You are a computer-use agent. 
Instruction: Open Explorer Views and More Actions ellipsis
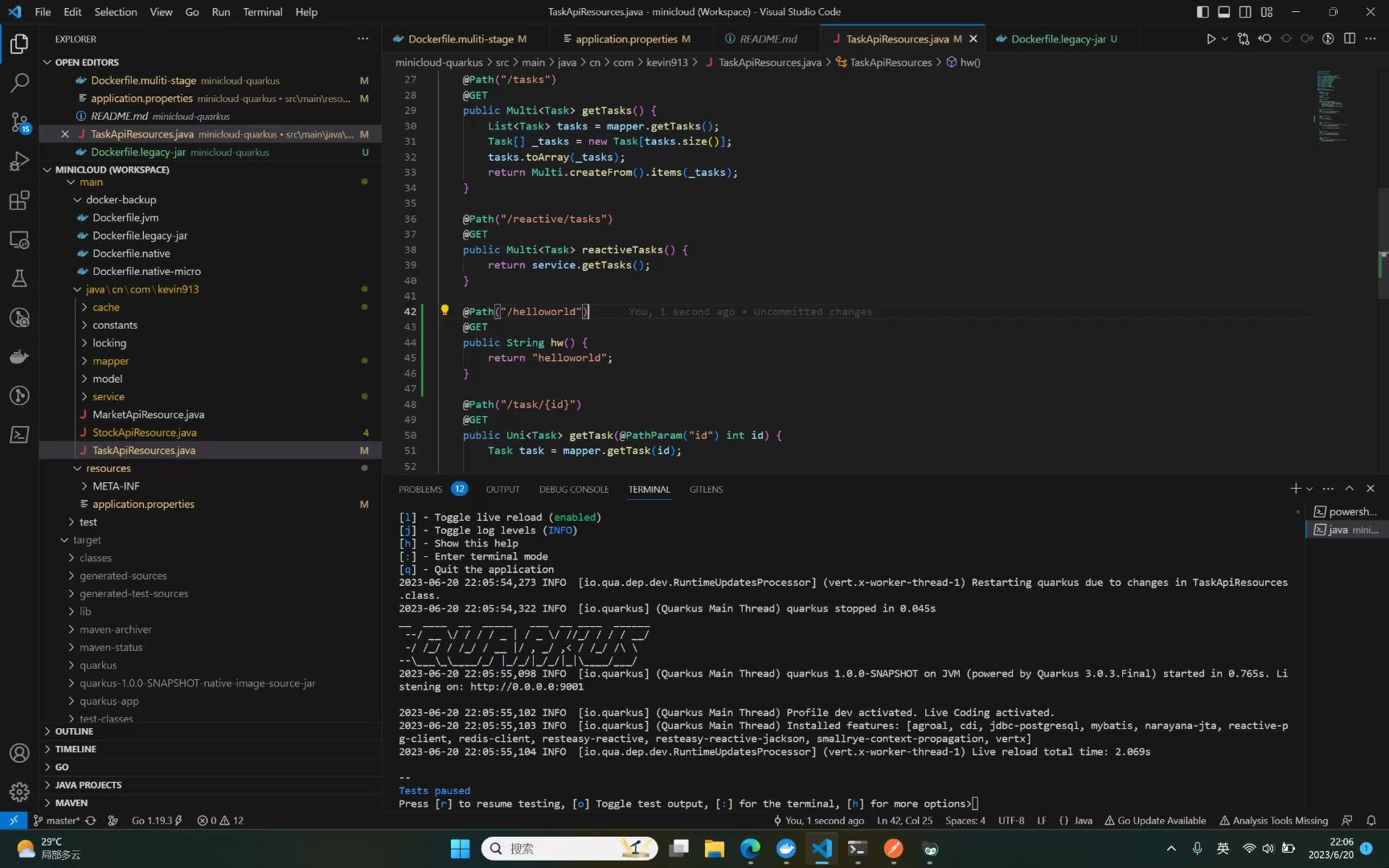point(363,39)
